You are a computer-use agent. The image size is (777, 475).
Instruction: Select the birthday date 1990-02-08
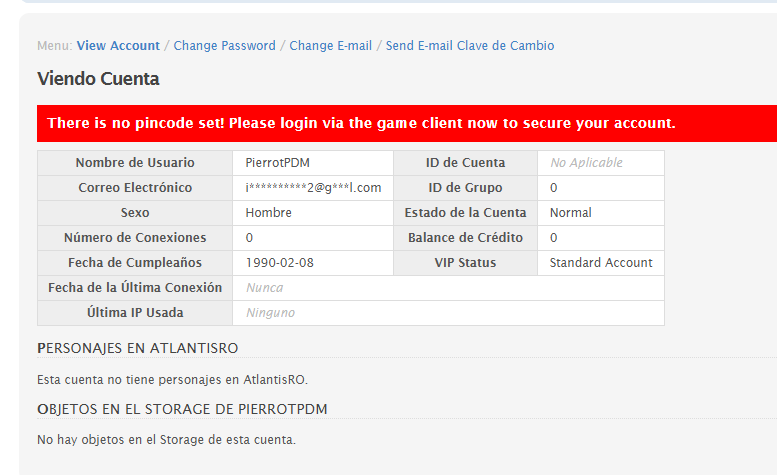(279, 263)
